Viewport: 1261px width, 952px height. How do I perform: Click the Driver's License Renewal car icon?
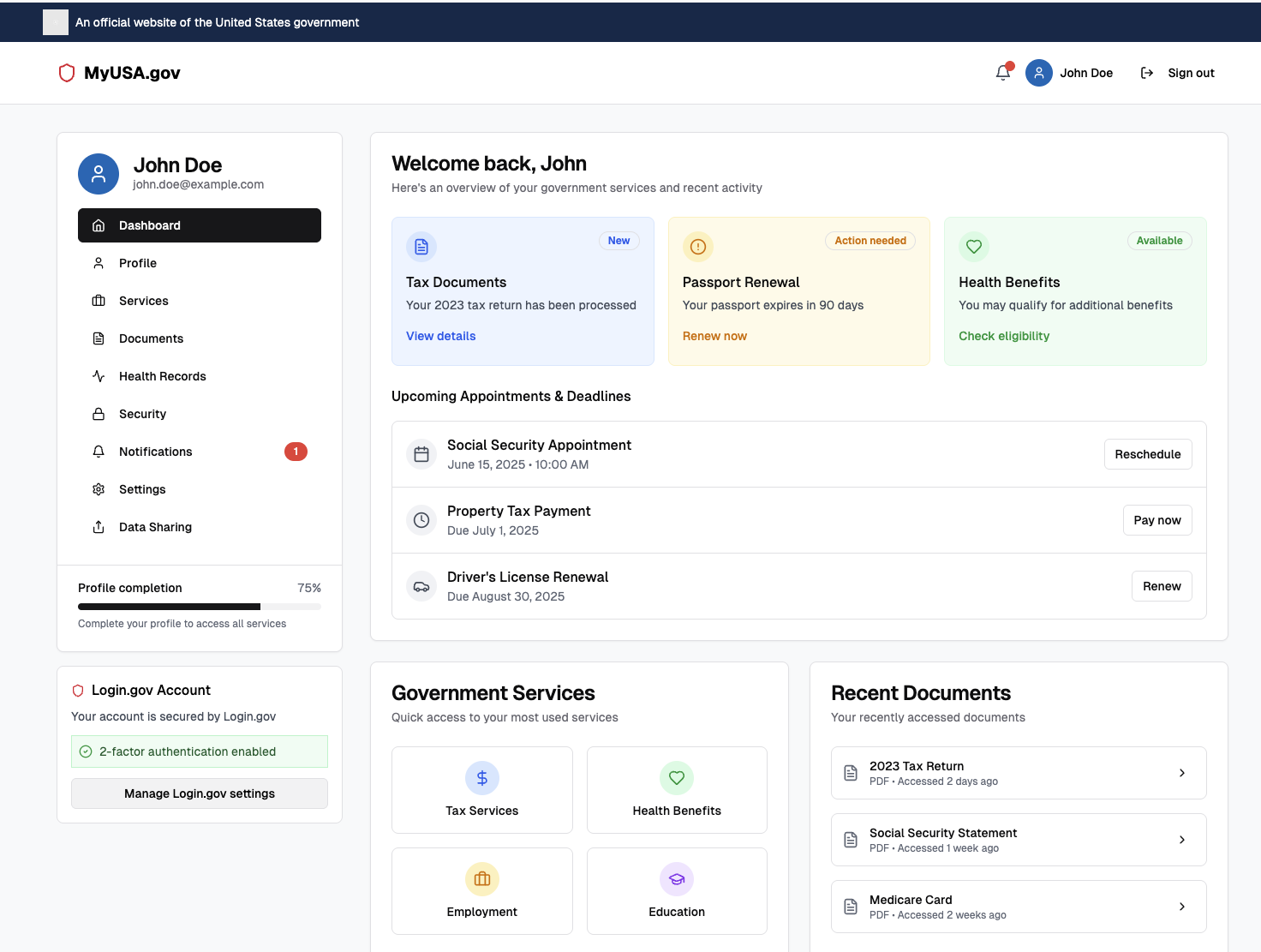[x=421, y=586]
